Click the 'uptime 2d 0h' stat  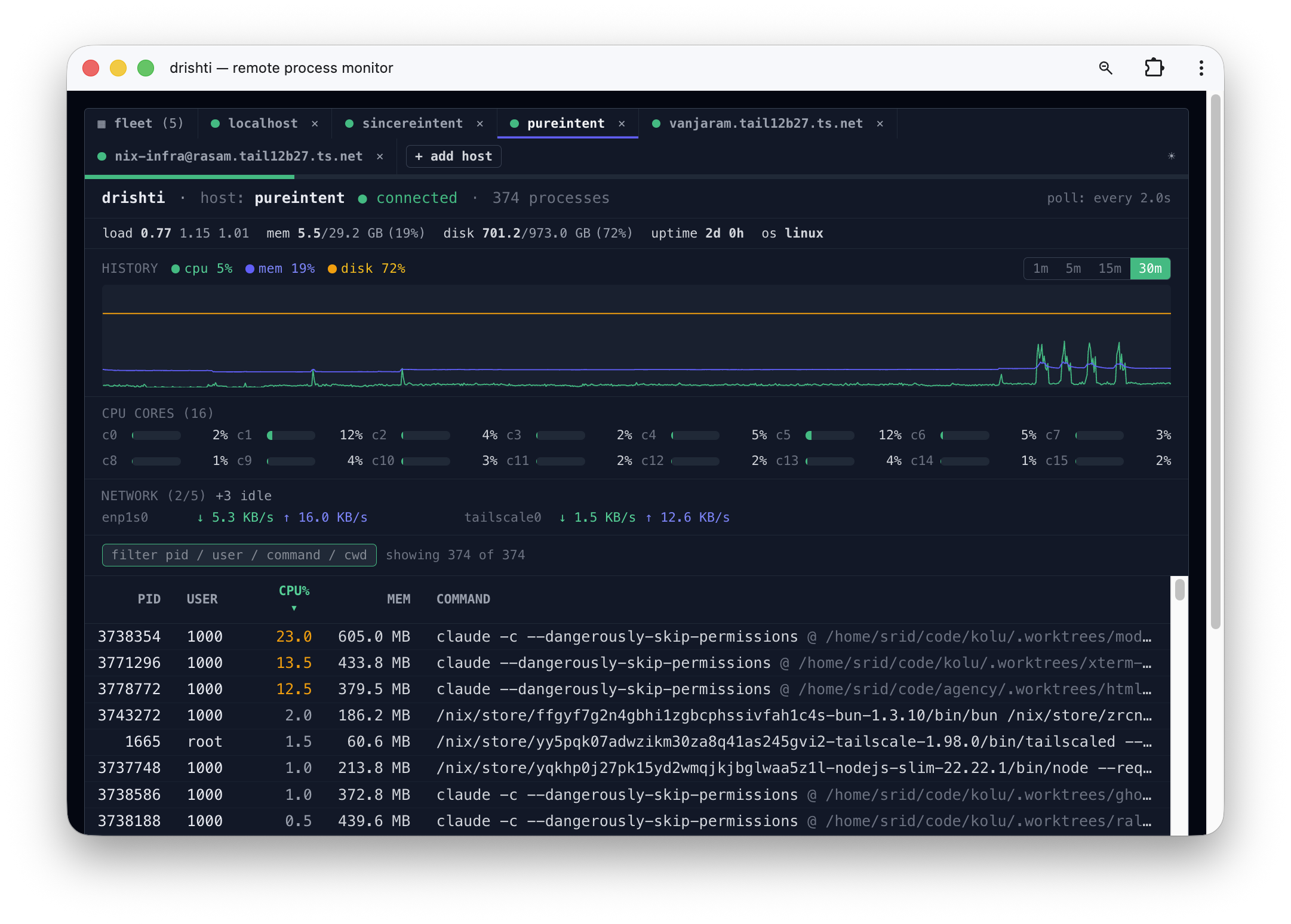tap(697, 233)
